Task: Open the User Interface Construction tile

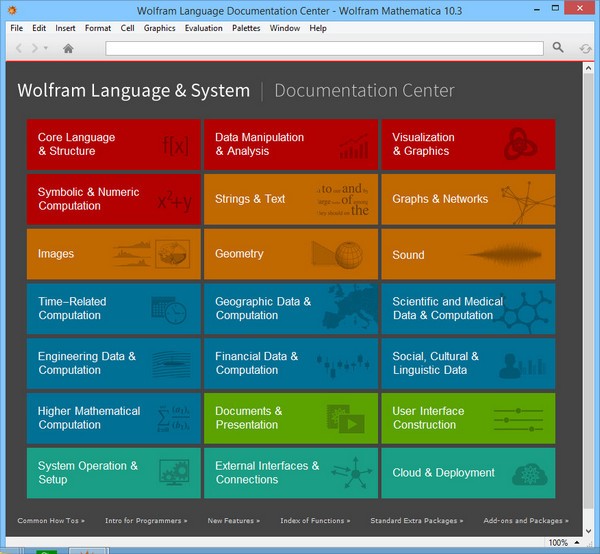Action: [468, 418]
